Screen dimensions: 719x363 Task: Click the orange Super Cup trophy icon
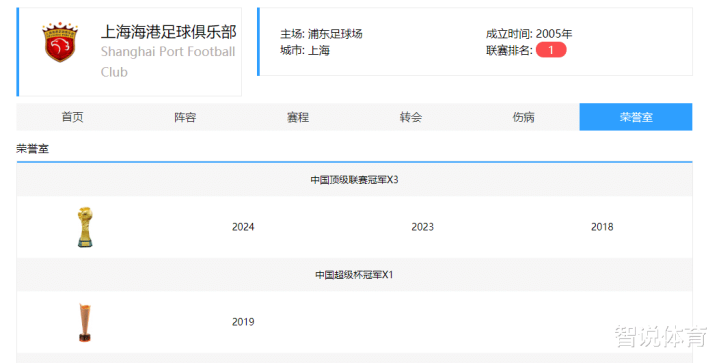84,322
